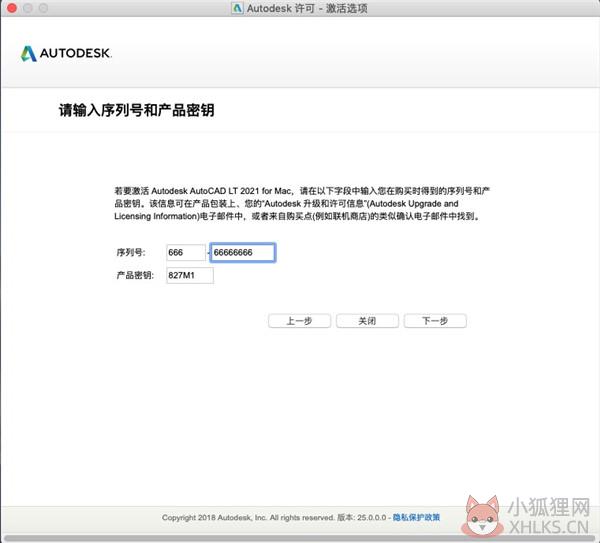Viewport: 600px width, 543px height.
Task: Click the window title Autodesk 许可 - 激活选项
Action: pos(307,8)
